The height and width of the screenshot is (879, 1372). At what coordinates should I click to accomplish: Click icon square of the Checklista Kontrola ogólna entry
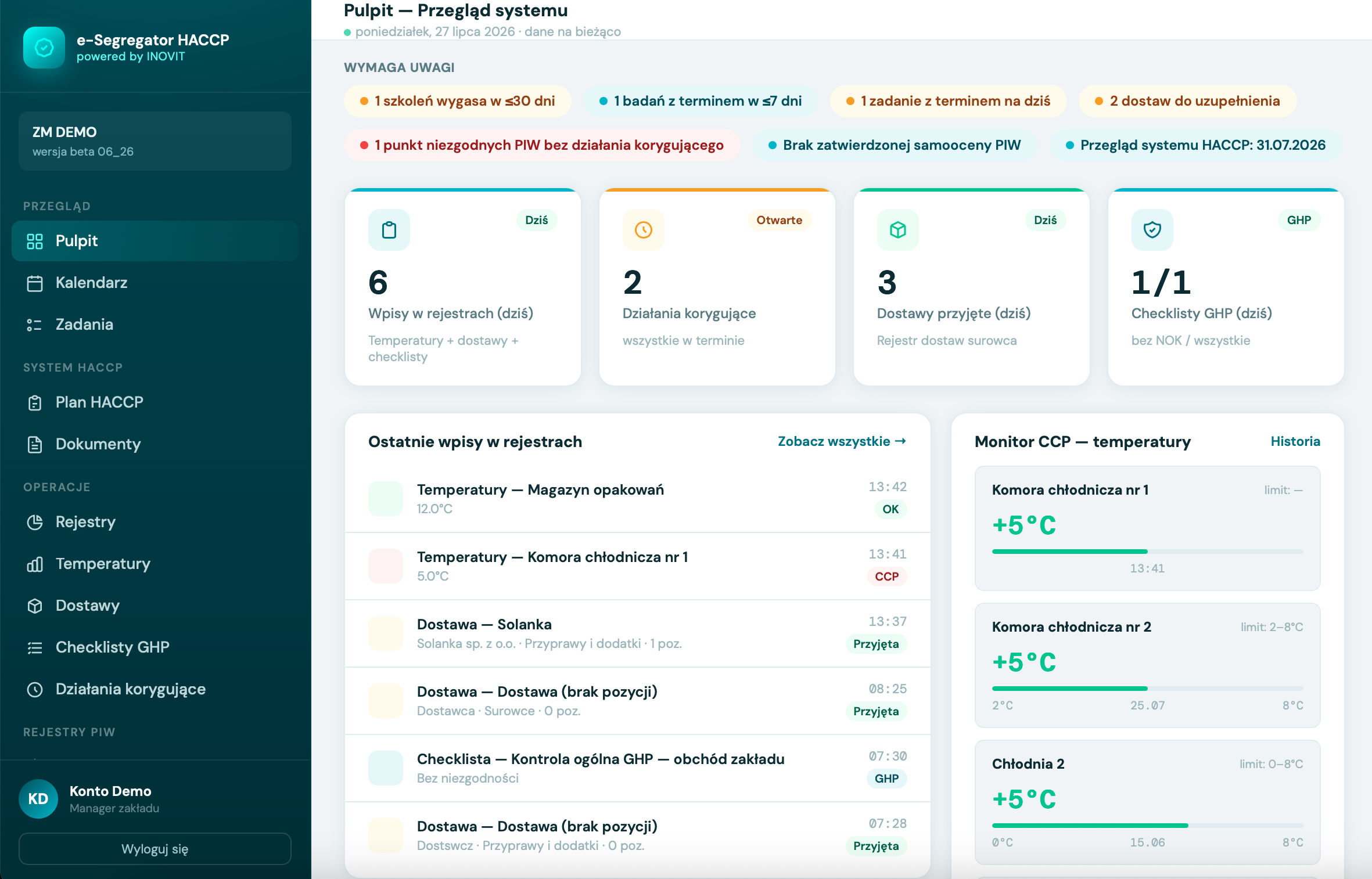pos(386,768)
